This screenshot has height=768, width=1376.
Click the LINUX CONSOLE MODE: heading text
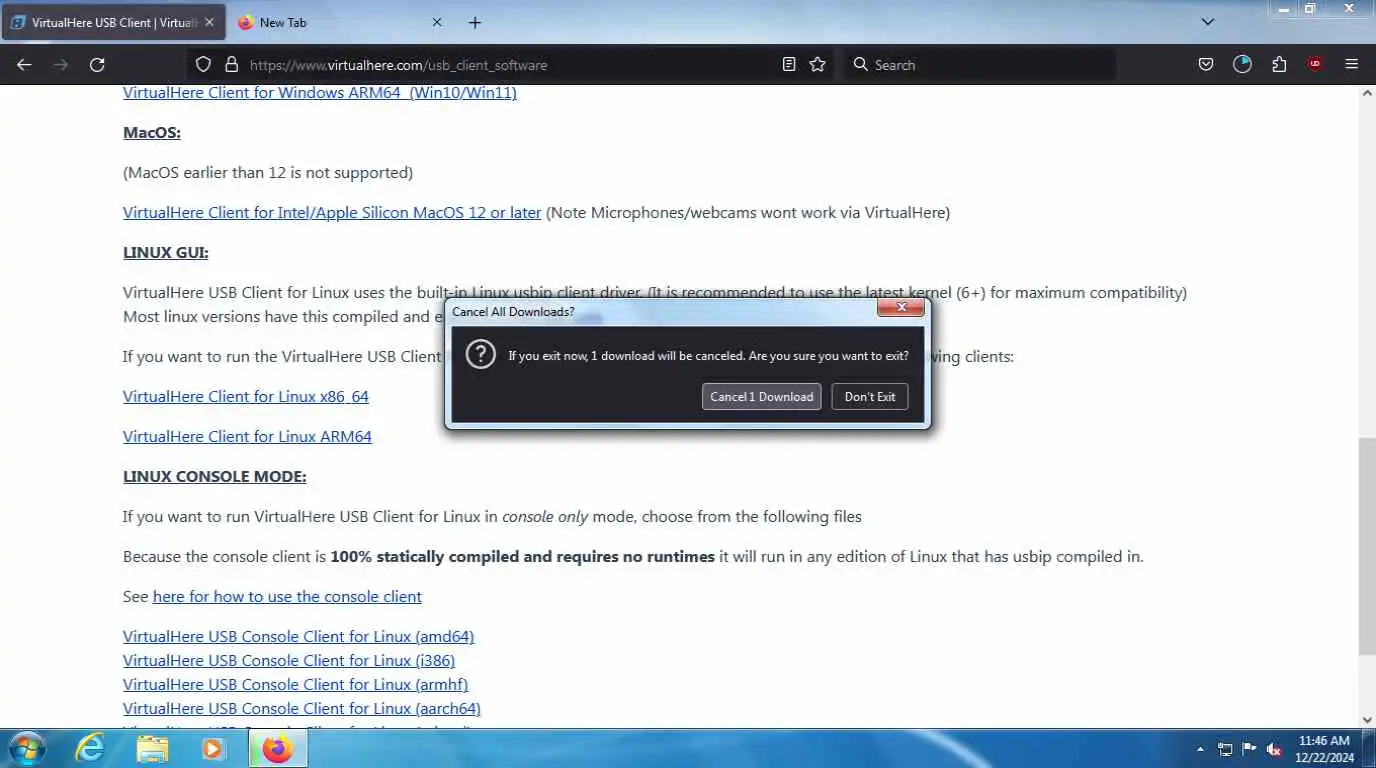coord(215,477)
